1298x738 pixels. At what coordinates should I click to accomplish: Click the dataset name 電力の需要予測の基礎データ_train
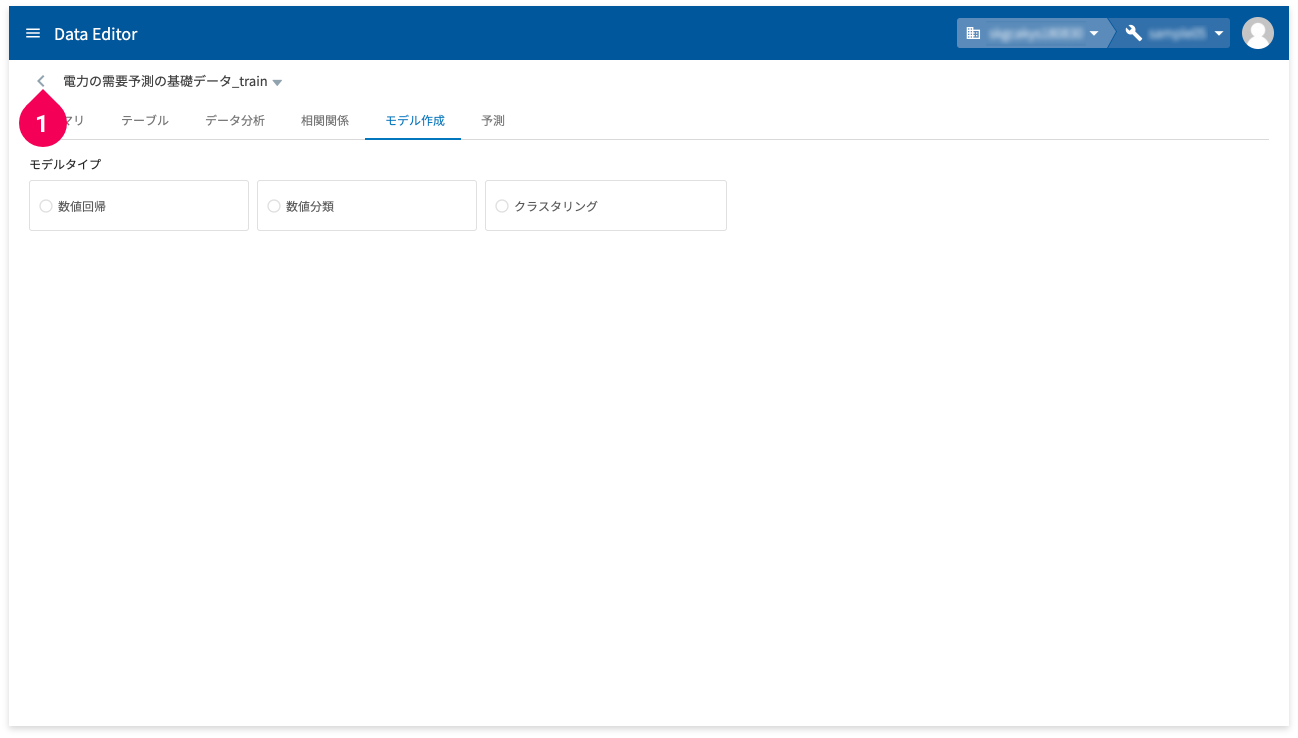pyautogui.click(x=165, y=81)
